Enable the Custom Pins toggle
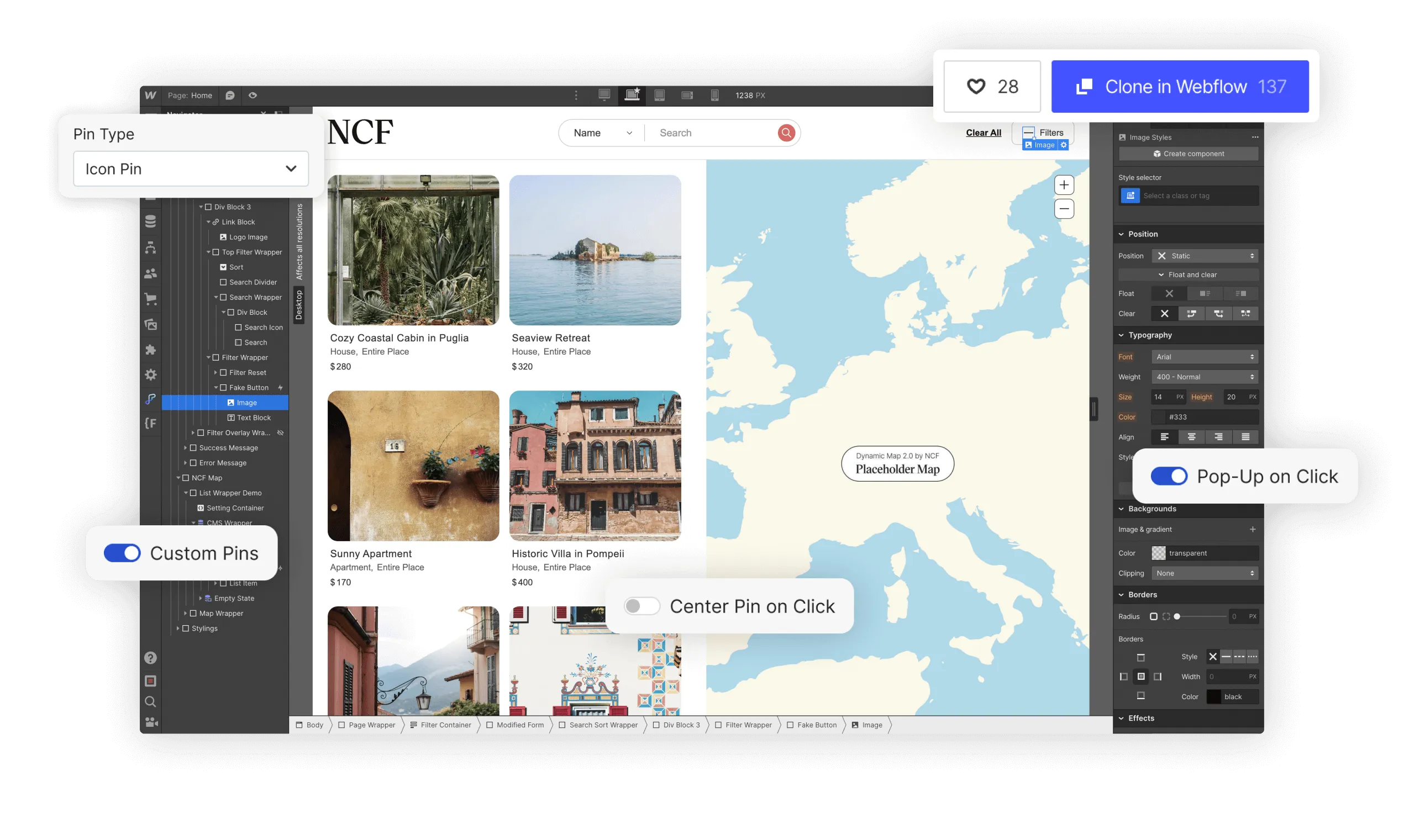Viewport: 1404px width, 840px height. [x=122, y=553]
